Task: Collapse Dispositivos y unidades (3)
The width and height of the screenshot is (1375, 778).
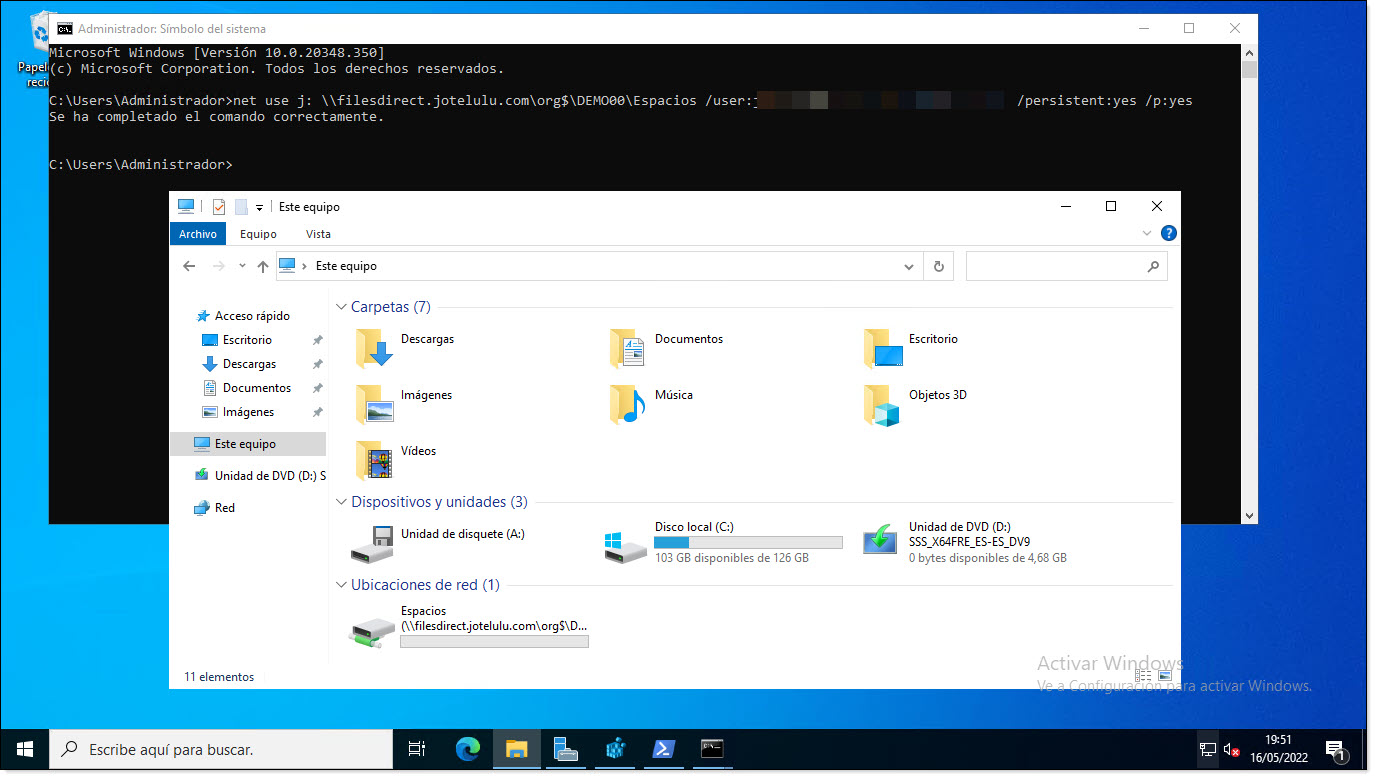Action: click(x=340, y=501)
